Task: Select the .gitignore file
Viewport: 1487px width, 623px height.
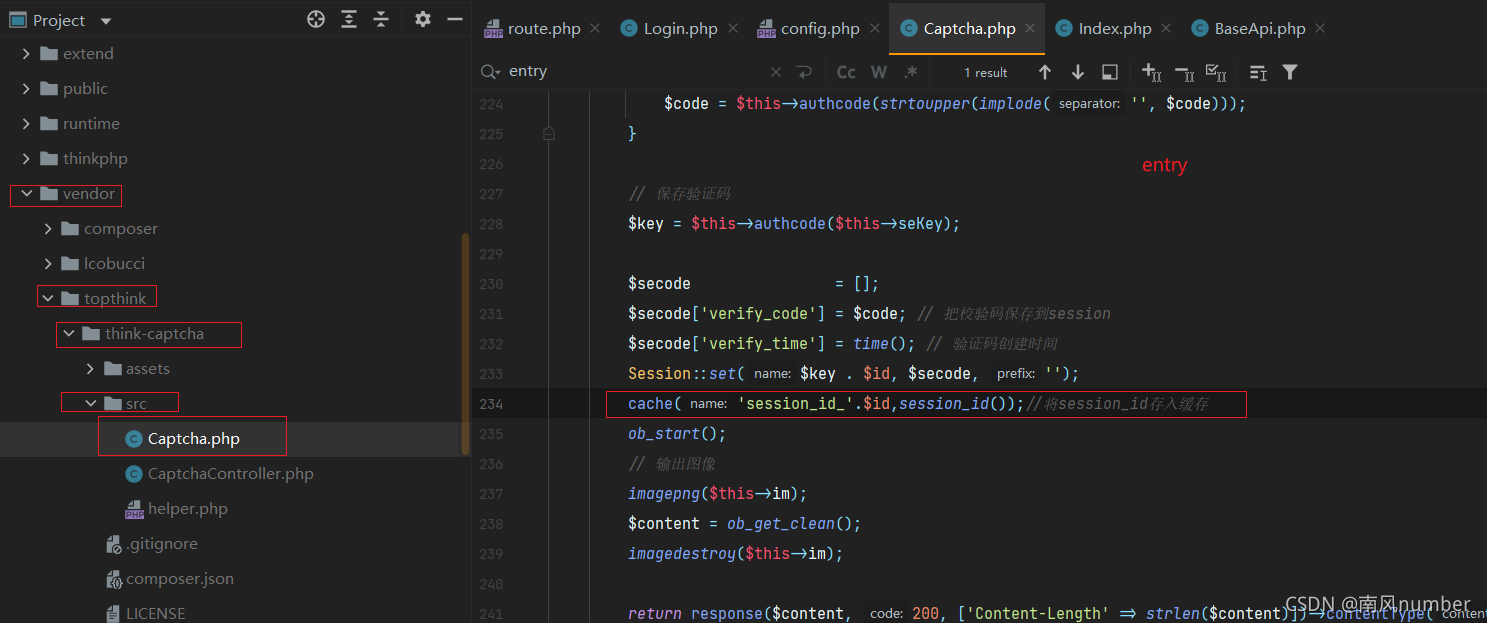Action: (x=161, y=544)
